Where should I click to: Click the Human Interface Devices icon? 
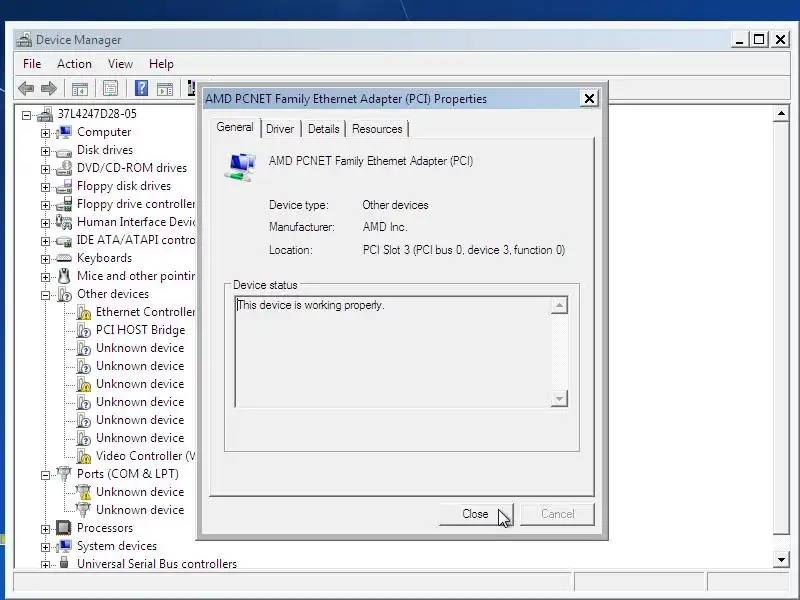[64, 222]
